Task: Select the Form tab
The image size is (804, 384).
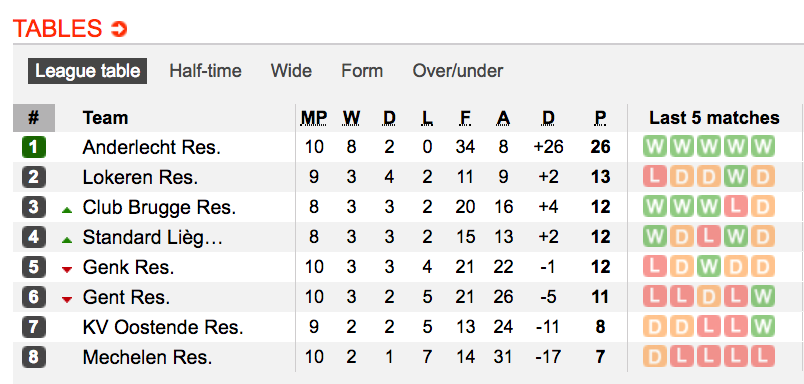Action: [x=362, y=71]
